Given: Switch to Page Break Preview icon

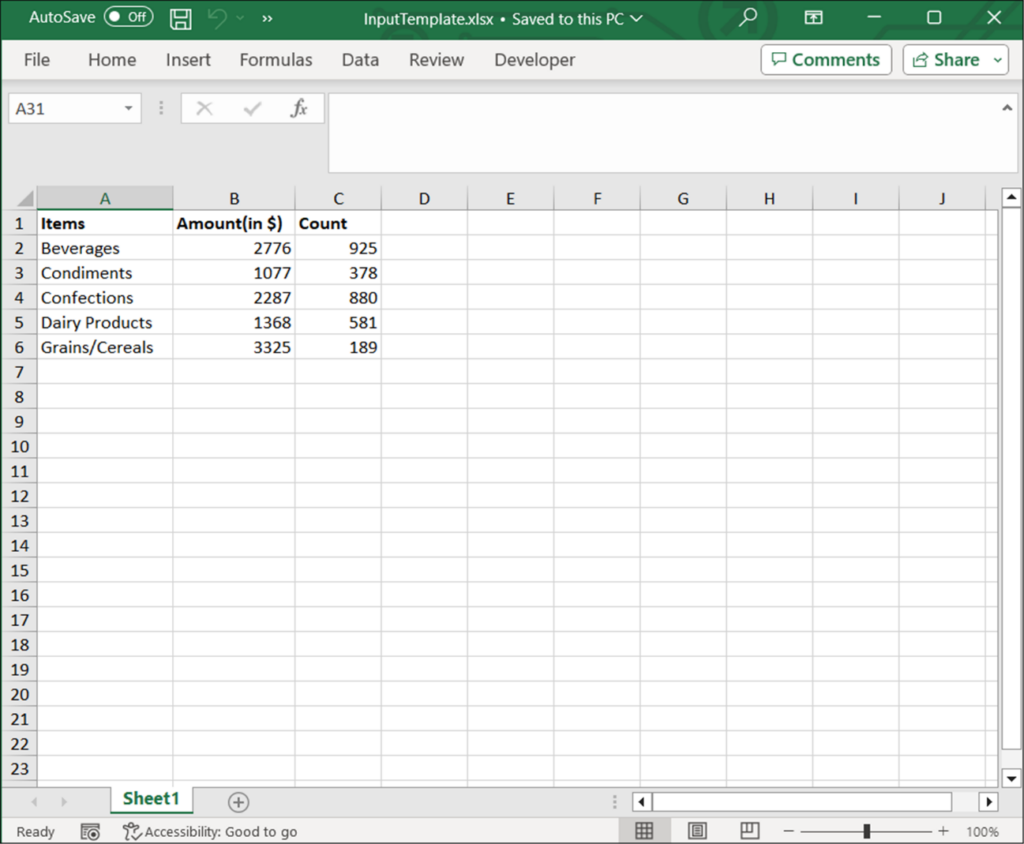Looking at the screenshot, I should pos(748,830).
